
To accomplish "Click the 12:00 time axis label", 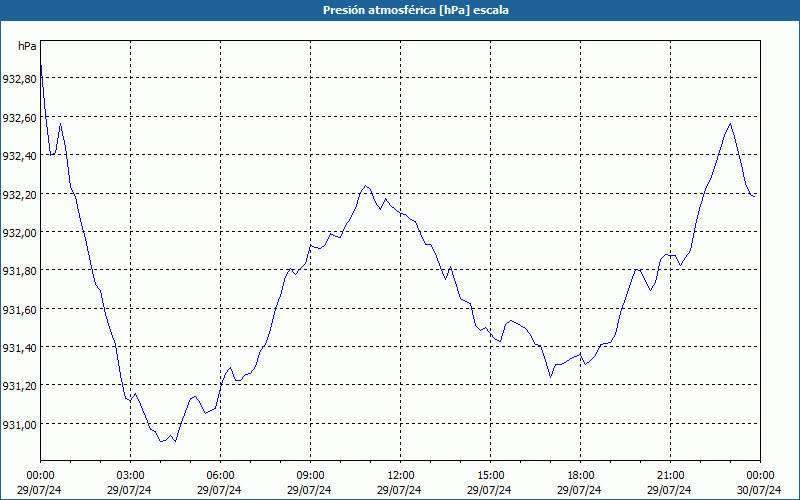I will 401,476.
